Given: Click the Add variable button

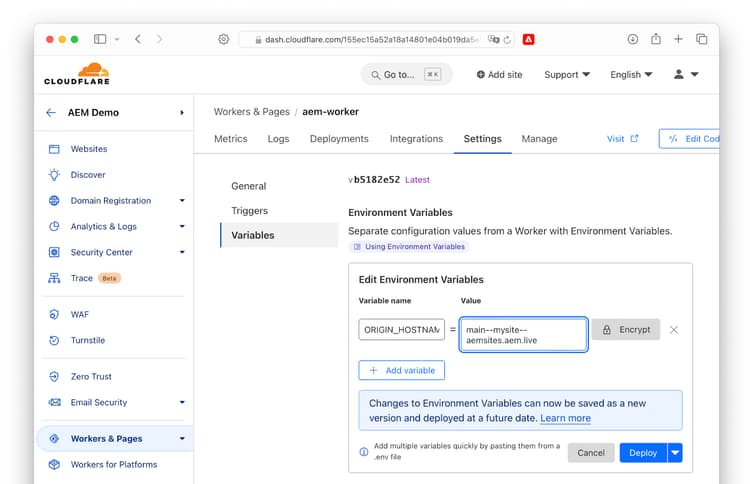Looking at the screenshot, I should click(x=402, y=370).
